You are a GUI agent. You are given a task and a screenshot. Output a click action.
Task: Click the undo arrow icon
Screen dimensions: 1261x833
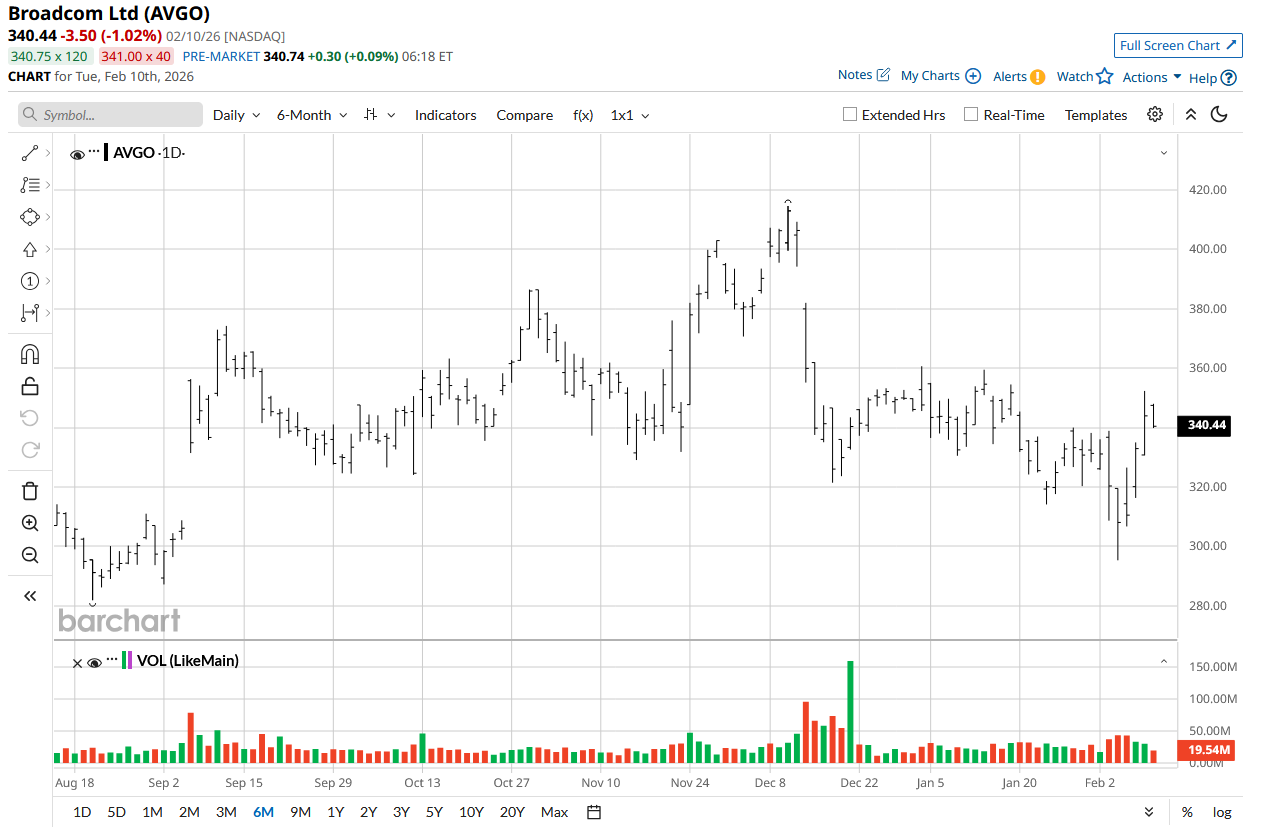(29, 418)
